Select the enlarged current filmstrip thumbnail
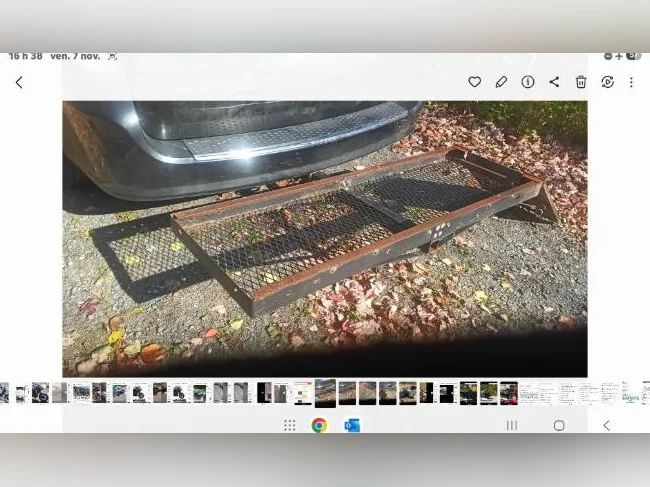Viewport: 650px width, 487px height. coord(325,393)
